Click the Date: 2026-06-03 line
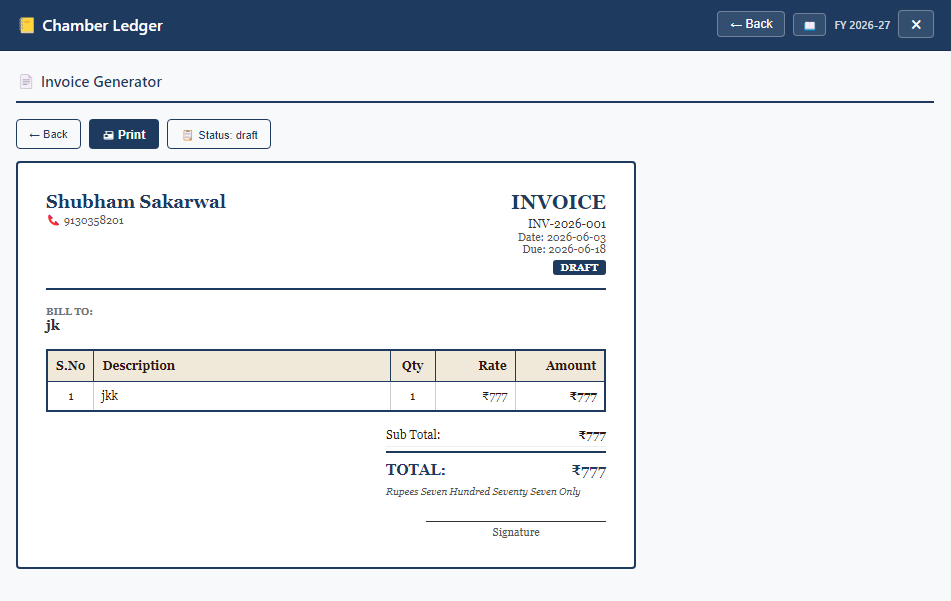 click(562, 237)
